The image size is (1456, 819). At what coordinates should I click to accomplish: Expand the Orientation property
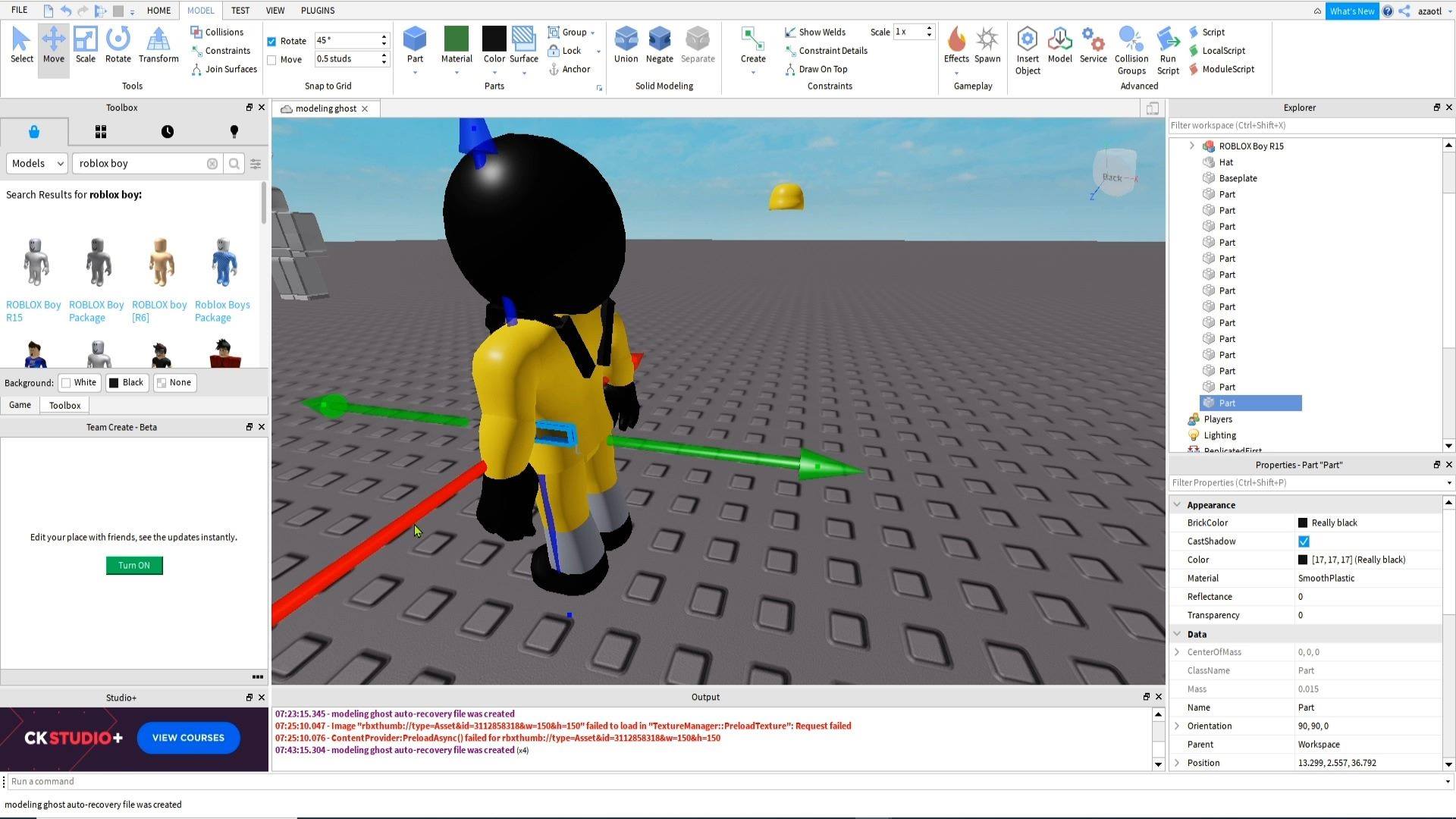pyautogui.click(x=1177, y=726)
